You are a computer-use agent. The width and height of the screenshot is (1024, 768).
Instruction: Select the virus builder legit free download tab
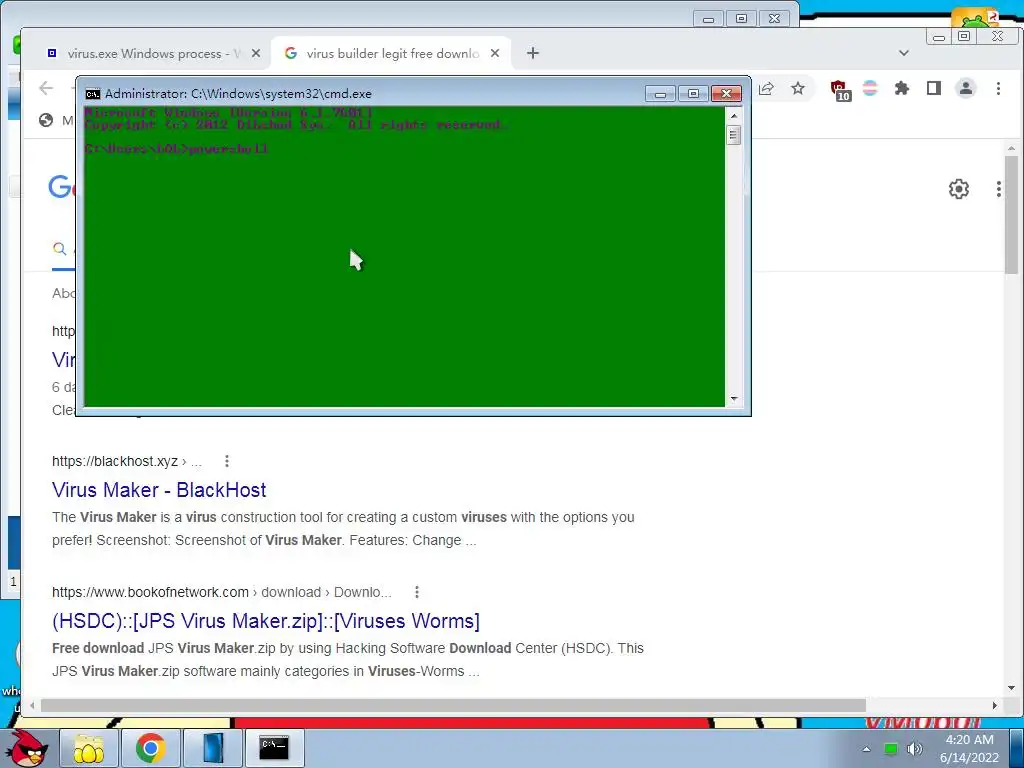392,54
